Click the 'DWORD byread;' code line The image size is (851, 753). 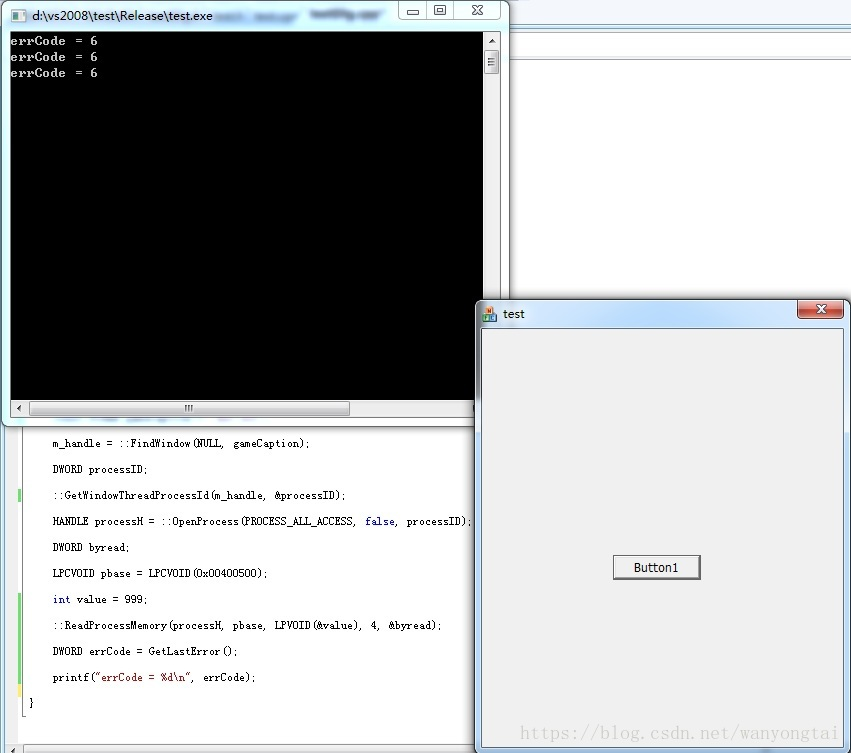pos(91,548)
